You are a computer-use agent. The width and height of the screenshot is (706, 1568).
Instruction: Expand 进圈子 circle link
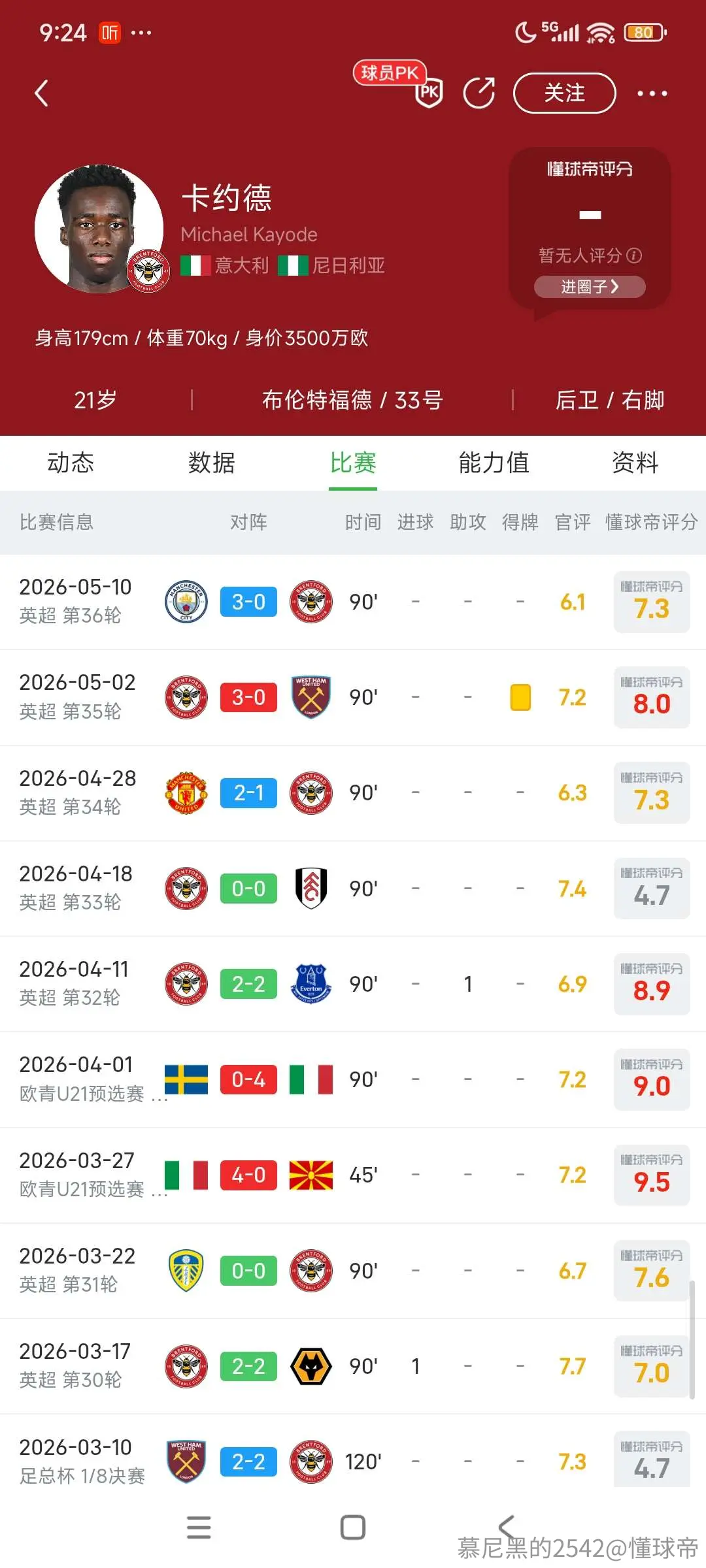(590, 287)
